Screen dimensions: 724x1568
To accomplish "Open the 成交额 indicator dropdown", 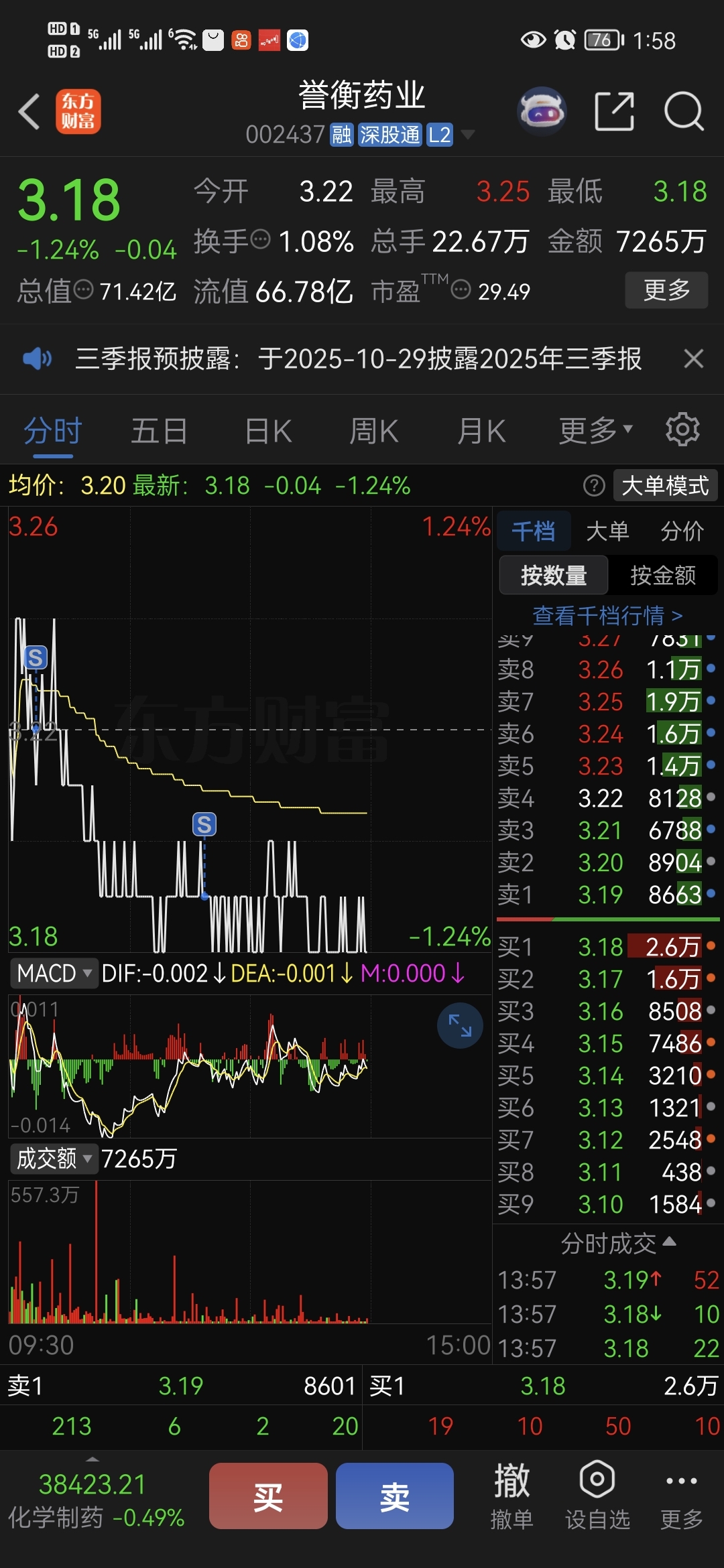I will [x=54, y=1158].
